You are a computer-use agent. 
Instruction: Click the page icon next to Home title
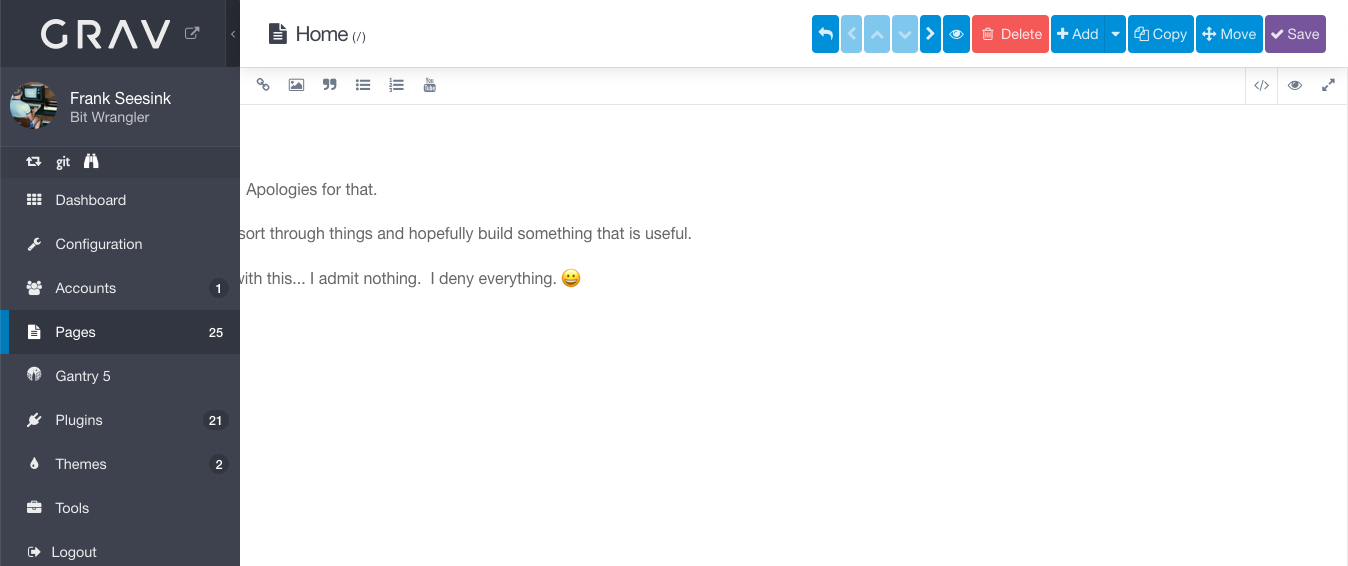pos(277,34)
